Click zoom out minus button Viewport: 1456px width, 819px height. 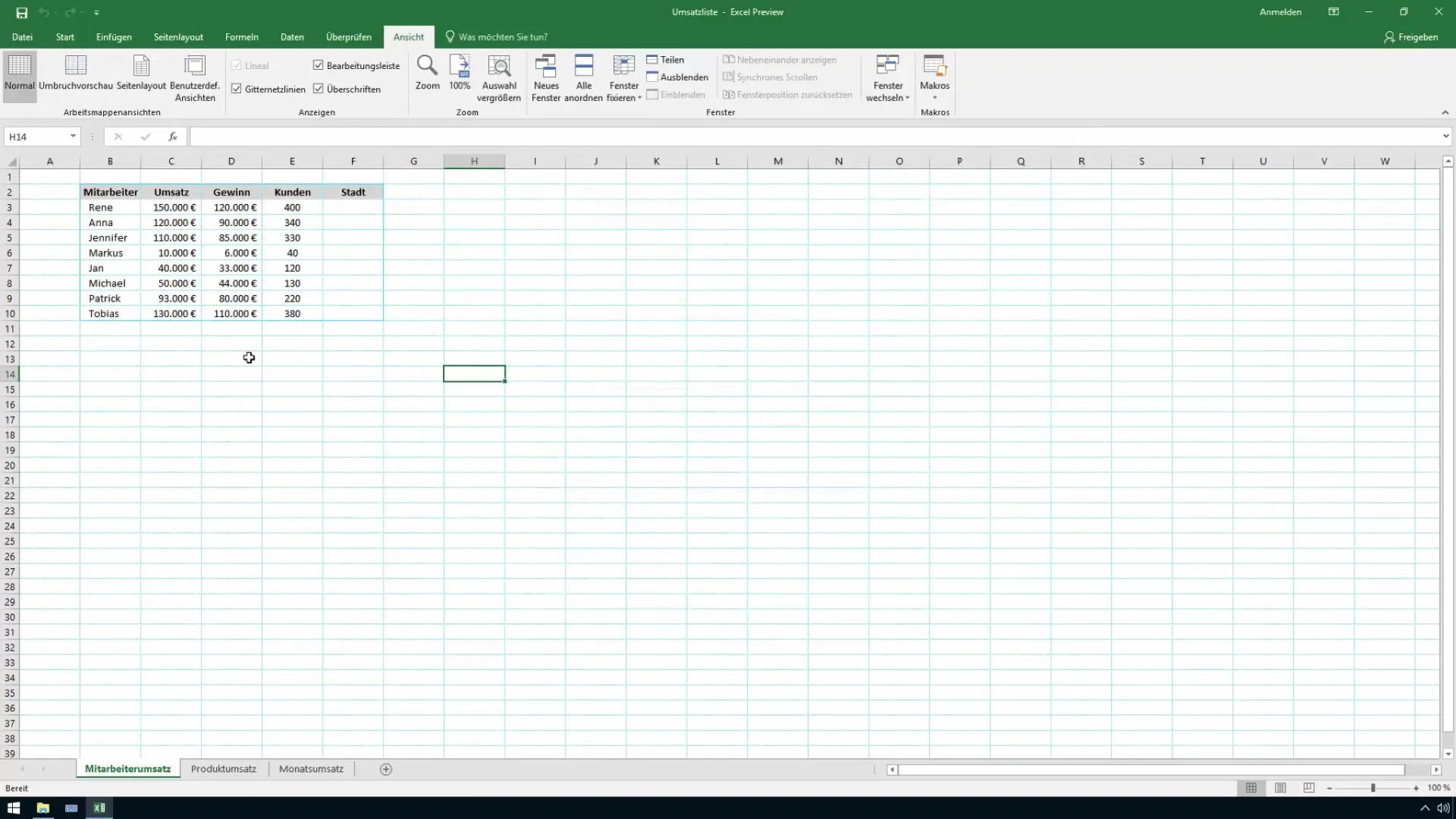(x=1329, y=789)
